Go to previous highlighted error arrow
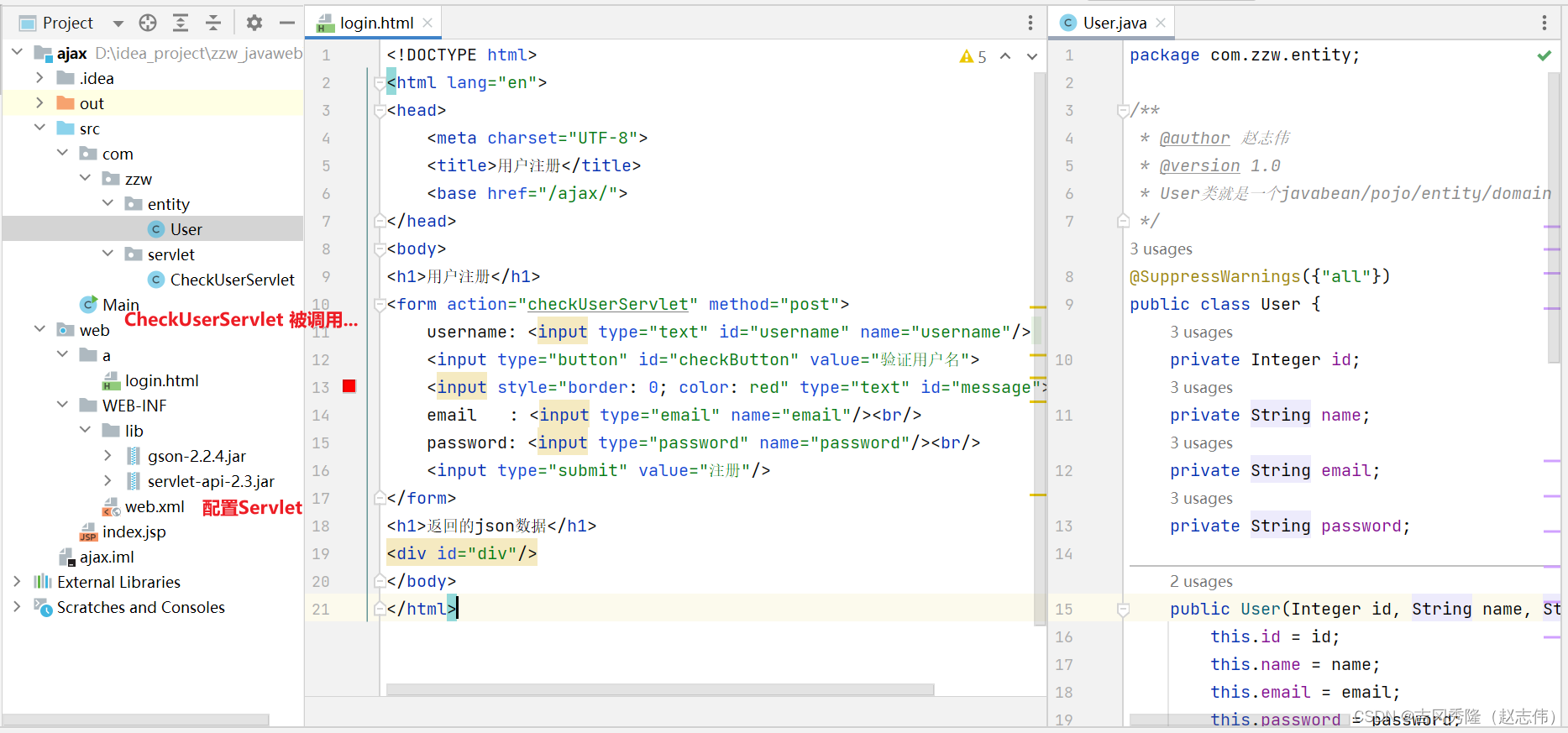1568x733 pixels. click(1005, 56)
